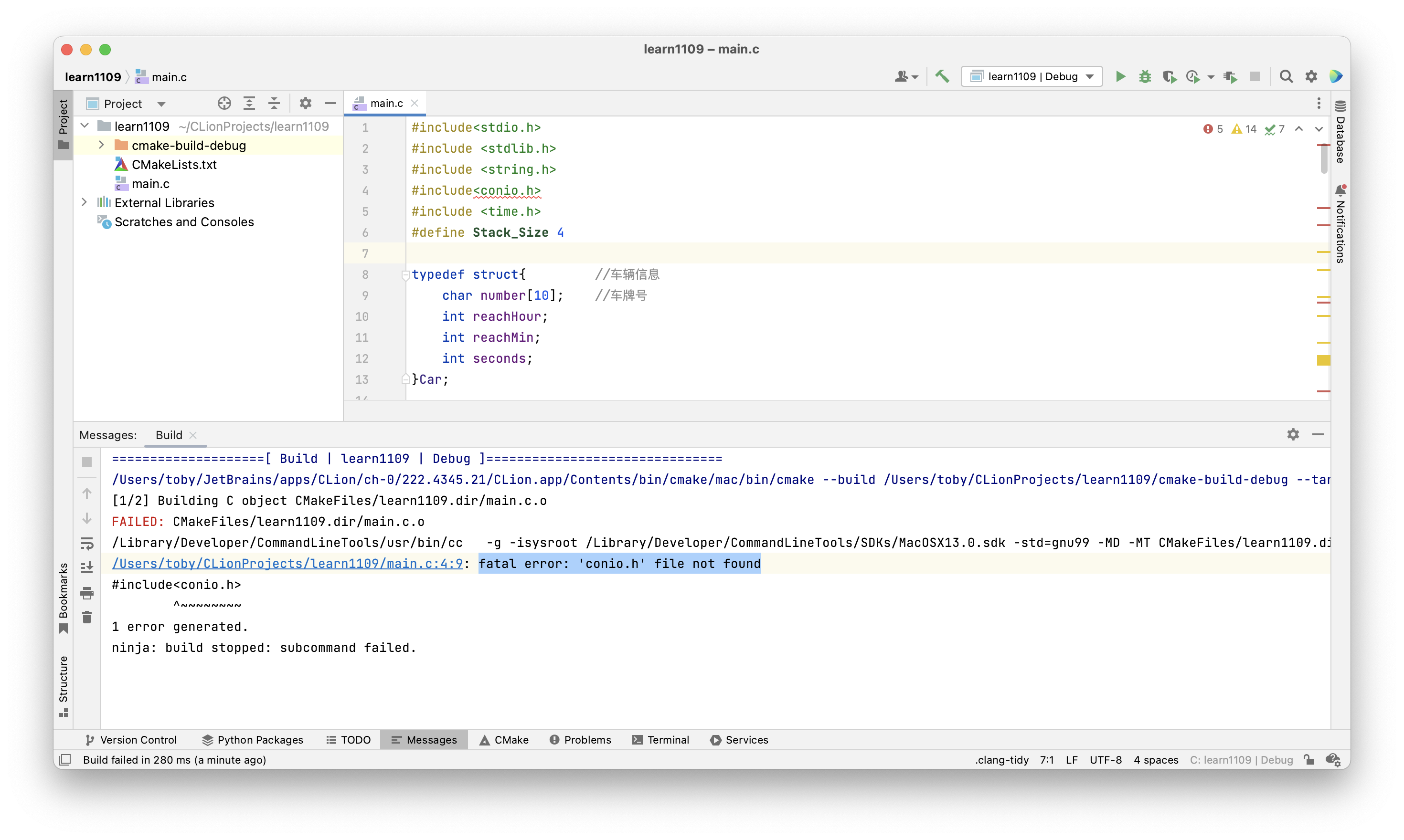Click the Debug bug icon

pos(1145,76)
